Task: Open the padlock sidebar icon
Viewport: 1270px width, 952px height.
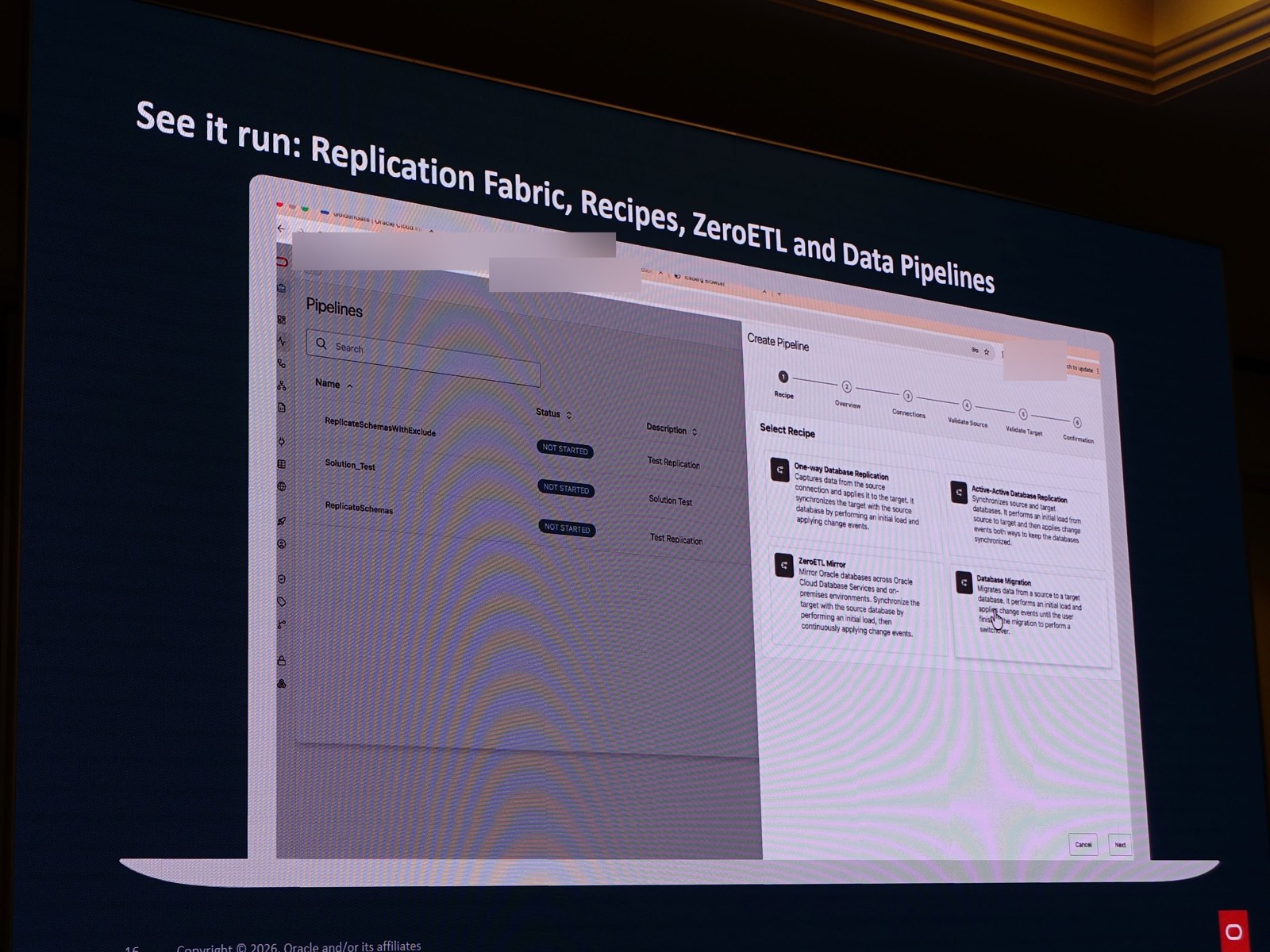Action: [281, 660]
